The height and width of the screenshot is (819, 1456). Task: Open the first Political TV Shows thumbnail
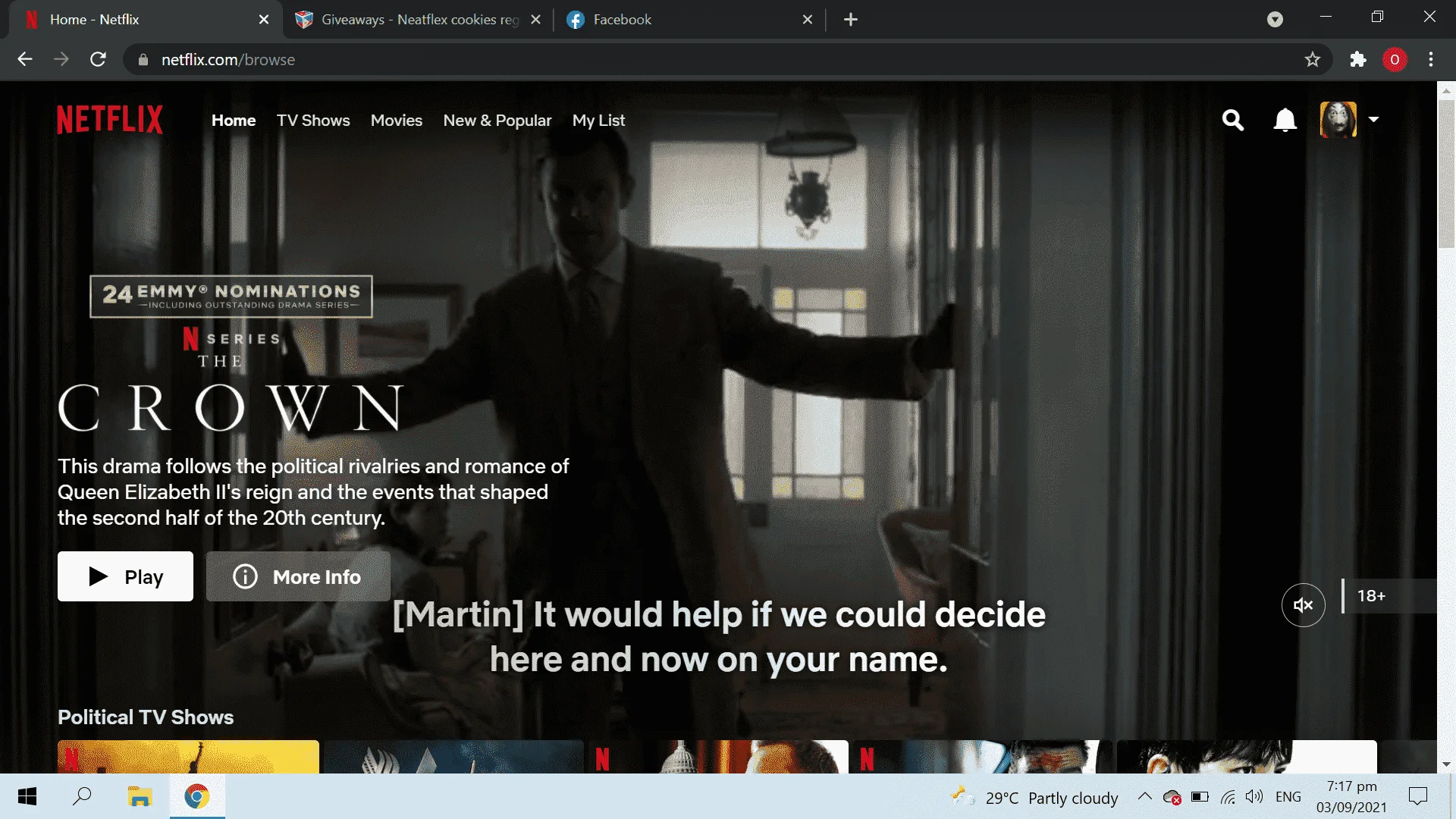point(188,757)
